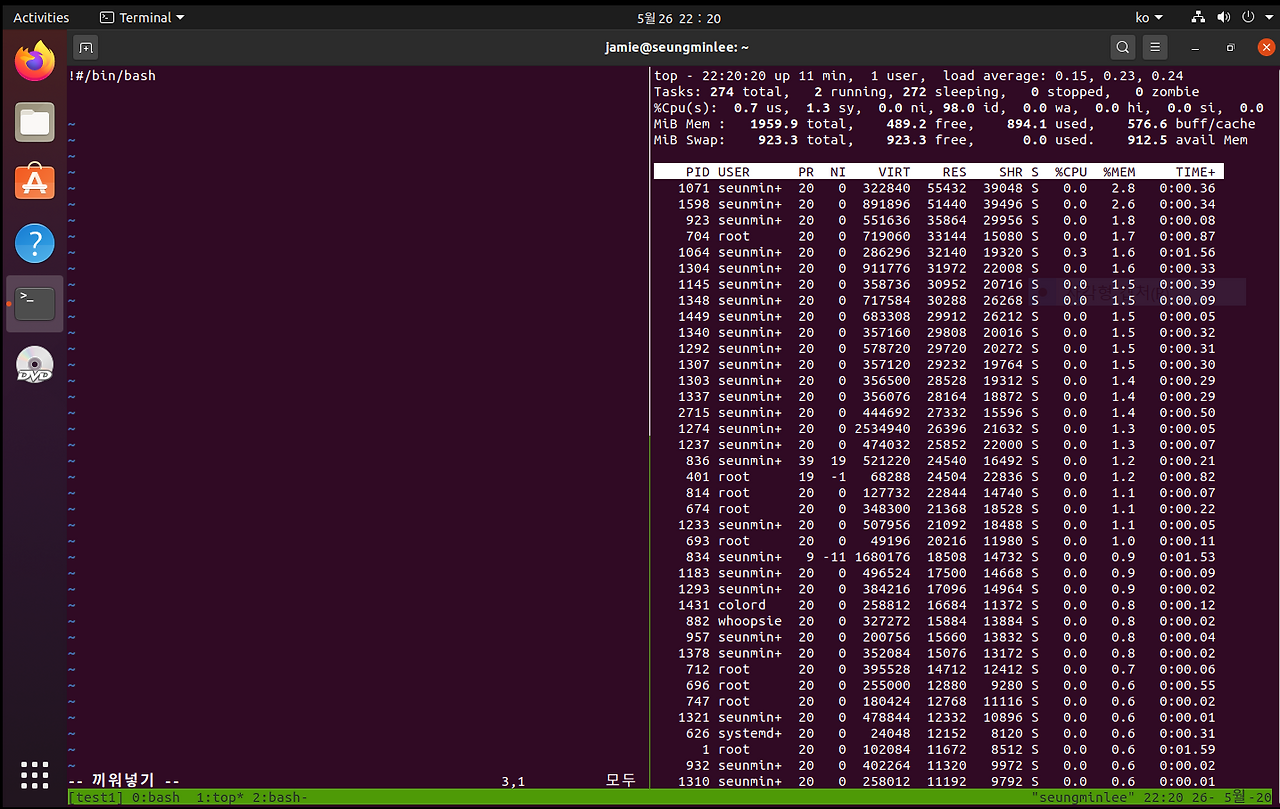Open the system menu arrow
The height and width of the screenshot is (809, 1280).
click(1267, 17)
